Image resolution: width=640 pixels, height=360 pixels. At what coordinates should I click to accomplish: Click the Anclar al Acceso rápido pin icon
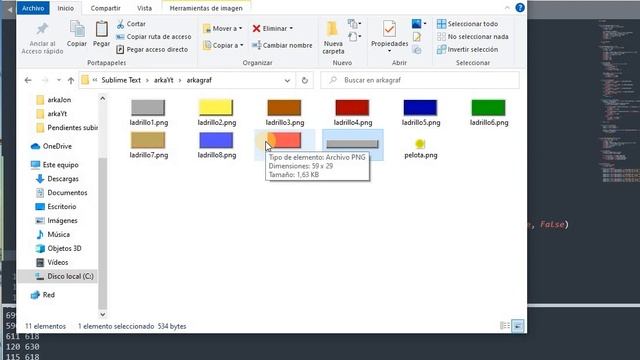42,29
